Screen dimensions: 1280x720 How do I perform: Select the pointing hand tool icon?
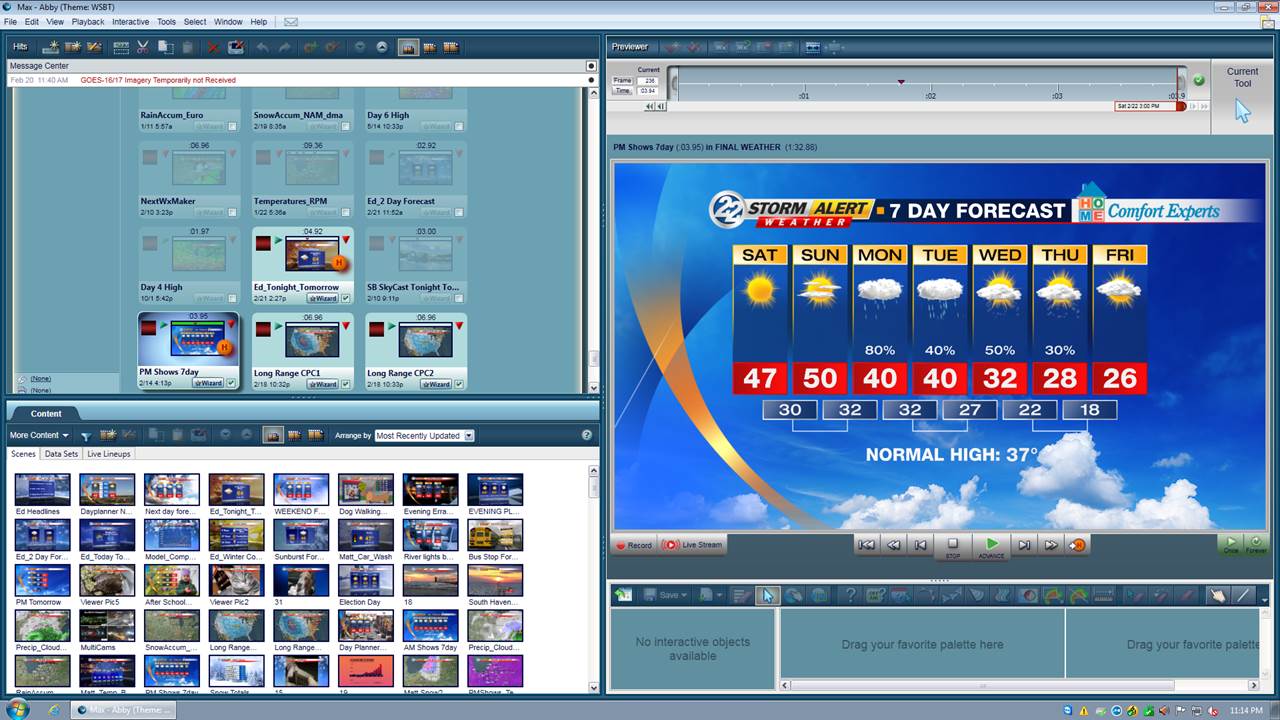click(1217, 595)
